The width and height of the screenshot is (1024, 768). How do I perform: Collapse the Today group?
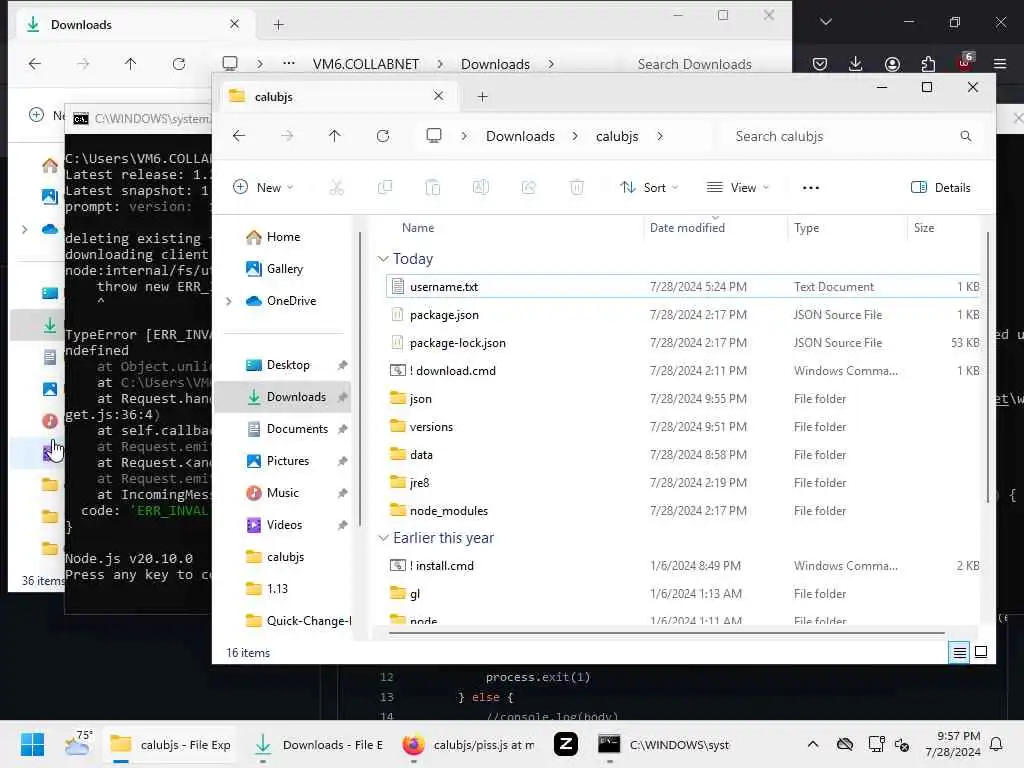pos(383,259)
